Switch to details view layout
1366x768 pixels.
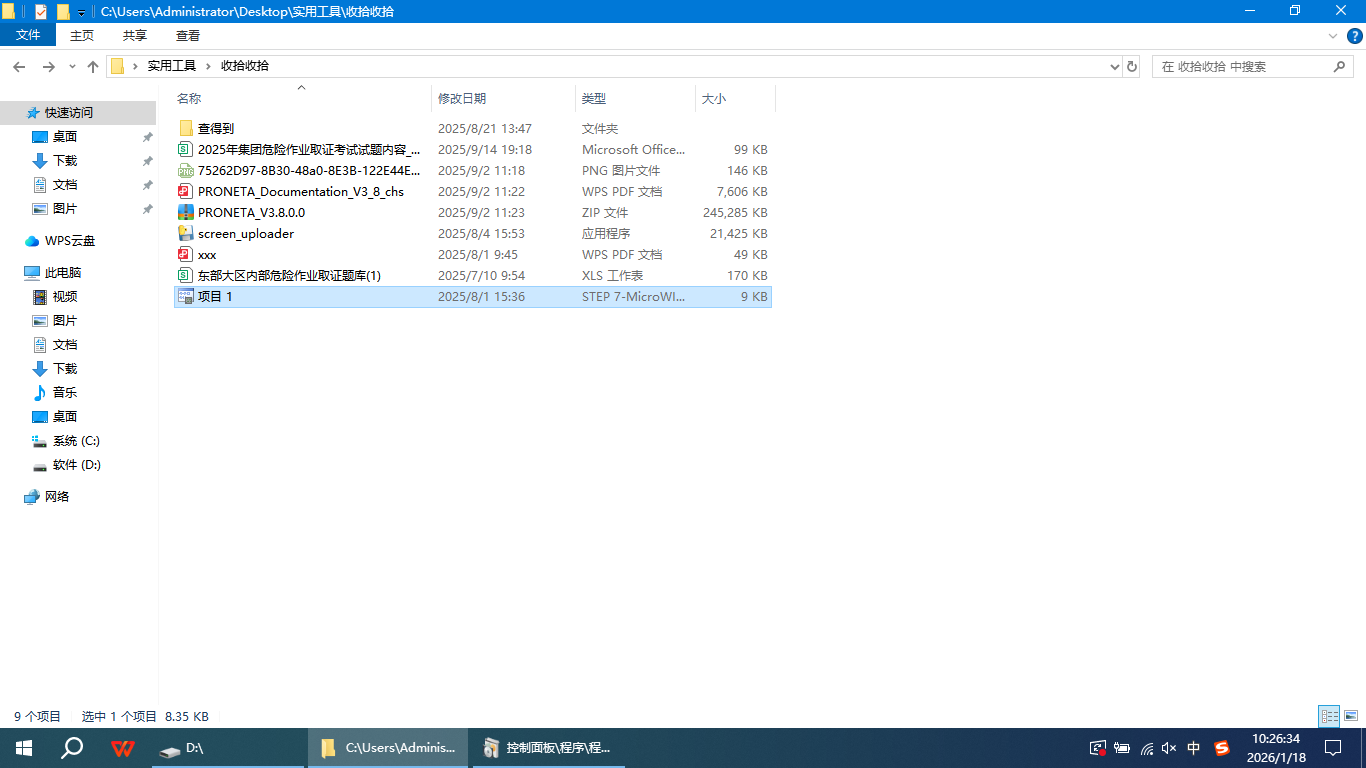coord(1329,716)
